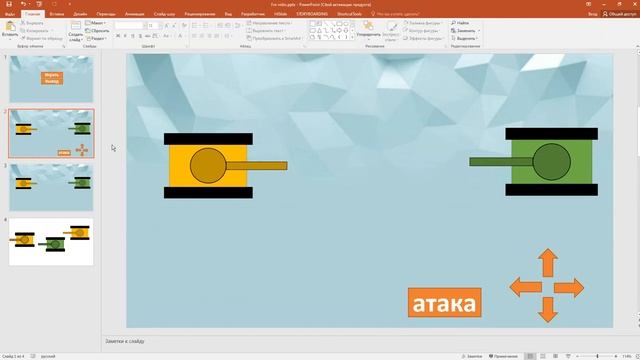Viewport: 640px width, 360px height.
Task: Select the green tank's round turret
Action: (x=551, y=162)
